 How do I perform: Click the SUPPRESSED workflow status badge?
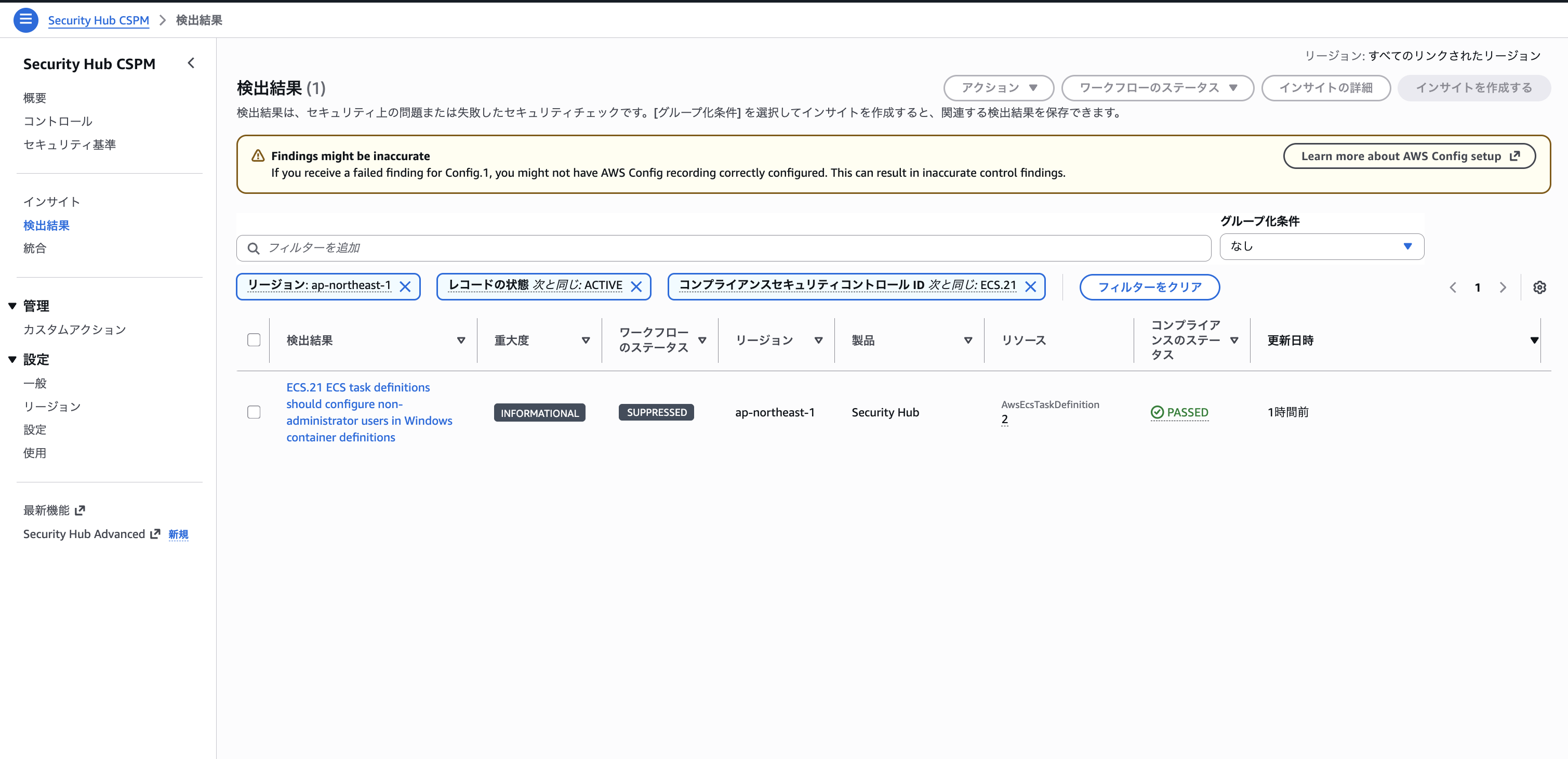tap(656, 412)
